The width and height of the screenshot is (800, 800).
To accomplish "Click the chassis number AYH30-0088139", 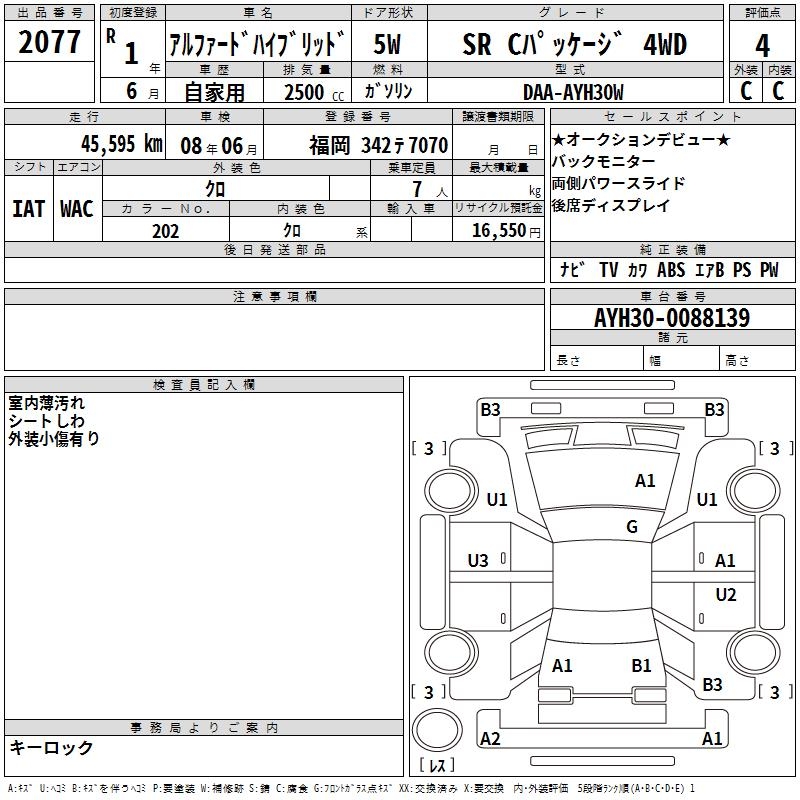I will pos(672,318).
